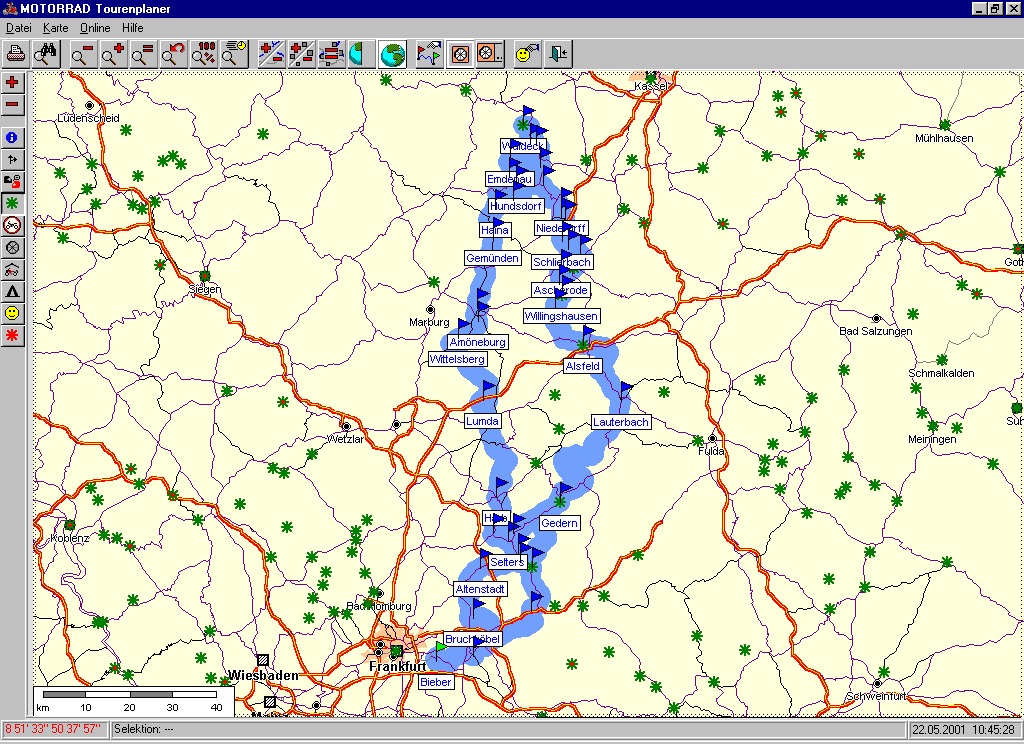Click the print icon in toolbar
The width and height of the screenshot is (1024, 744).
[16, 54]
